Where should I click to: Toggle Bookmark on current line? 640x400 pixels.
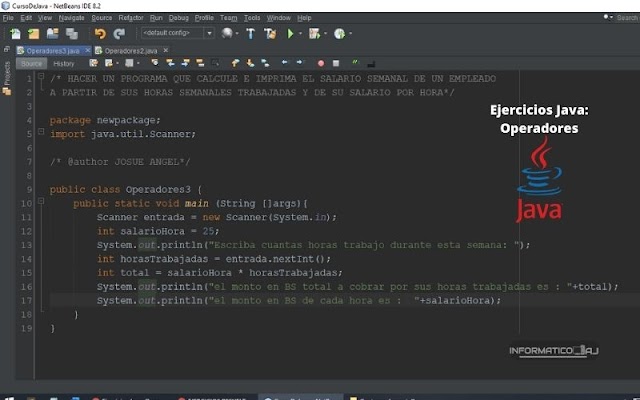pyautogui.click(x=265, y=63)
